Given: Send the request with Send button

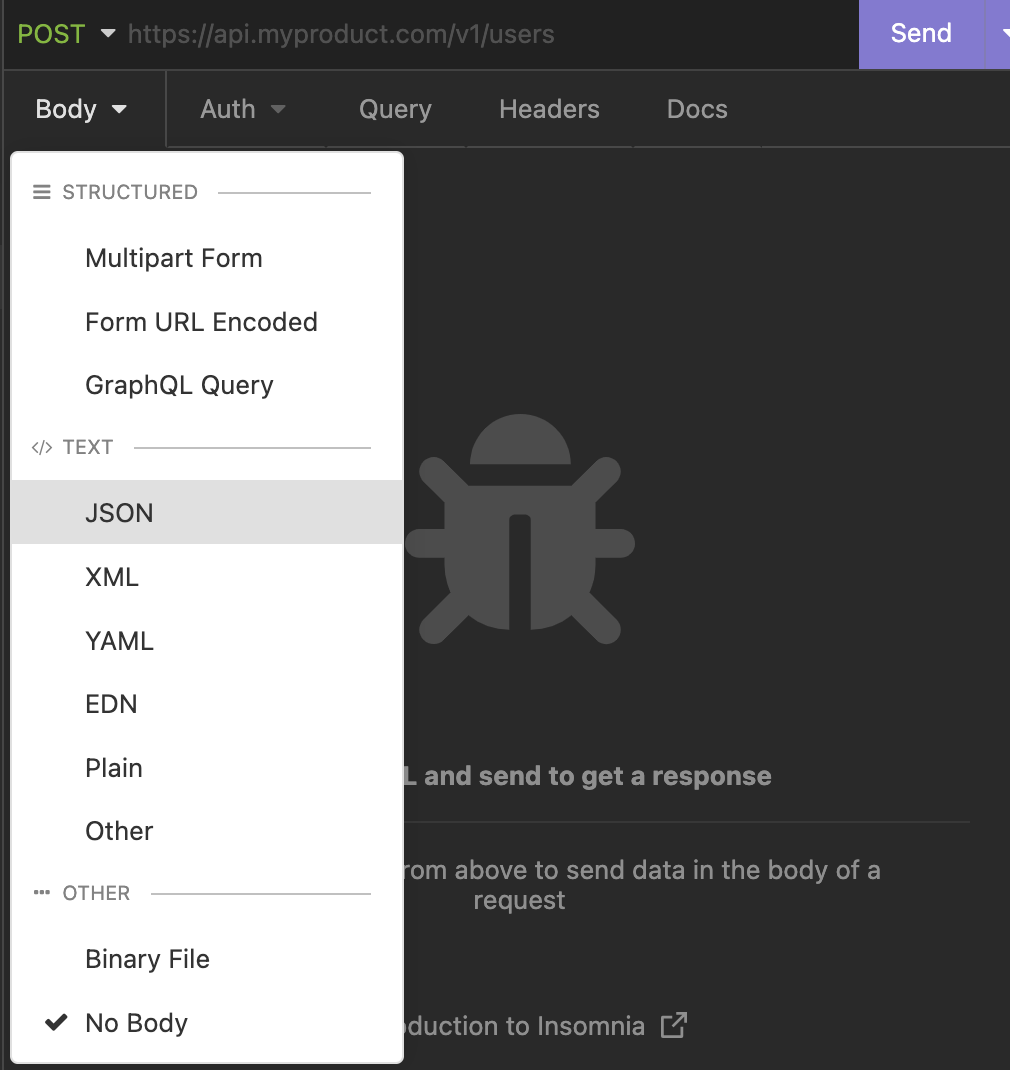Looking at the screenshot, I should (x=921, y=34).
